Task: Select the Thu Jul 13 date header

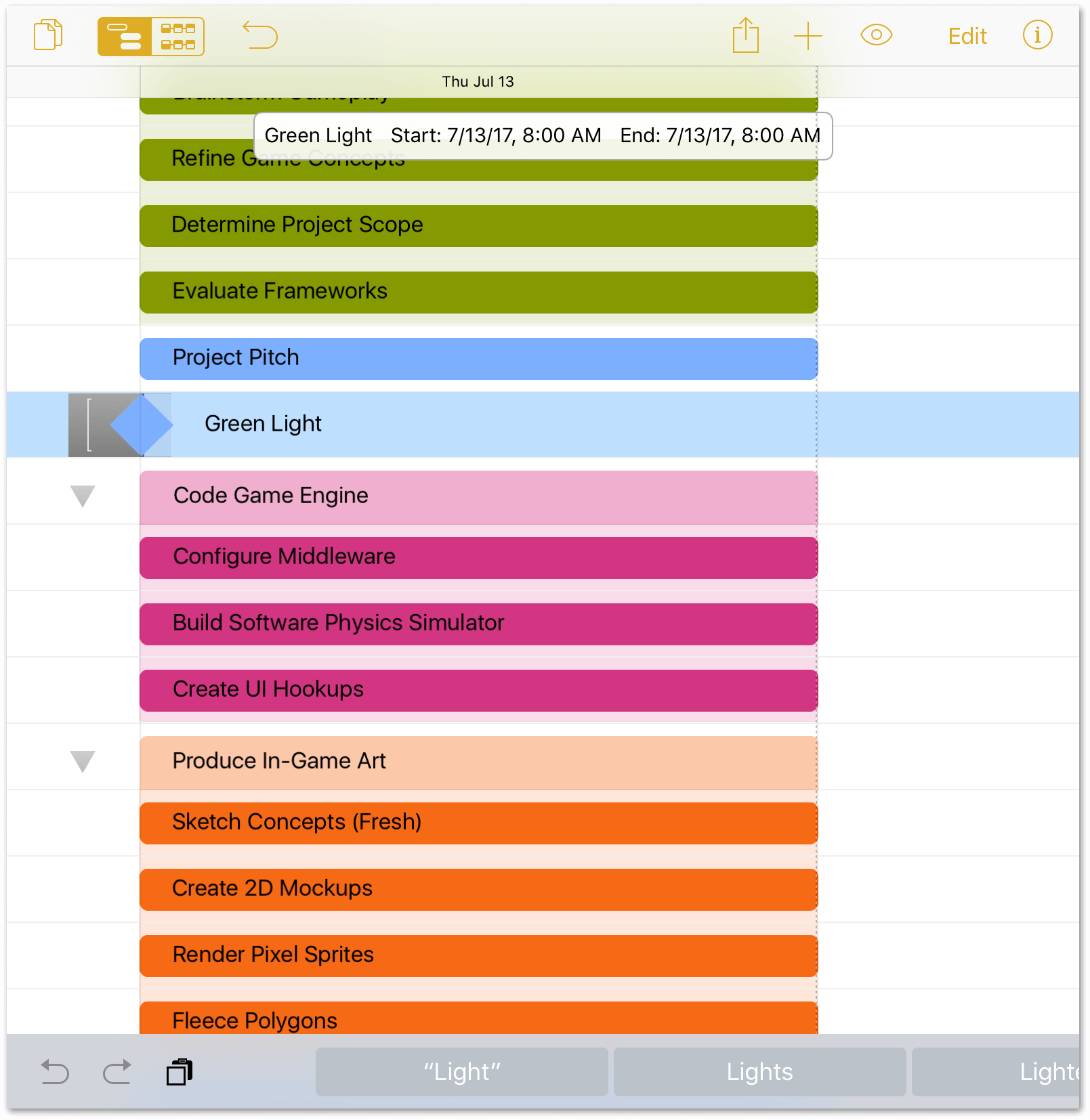Action: point(478,81)
